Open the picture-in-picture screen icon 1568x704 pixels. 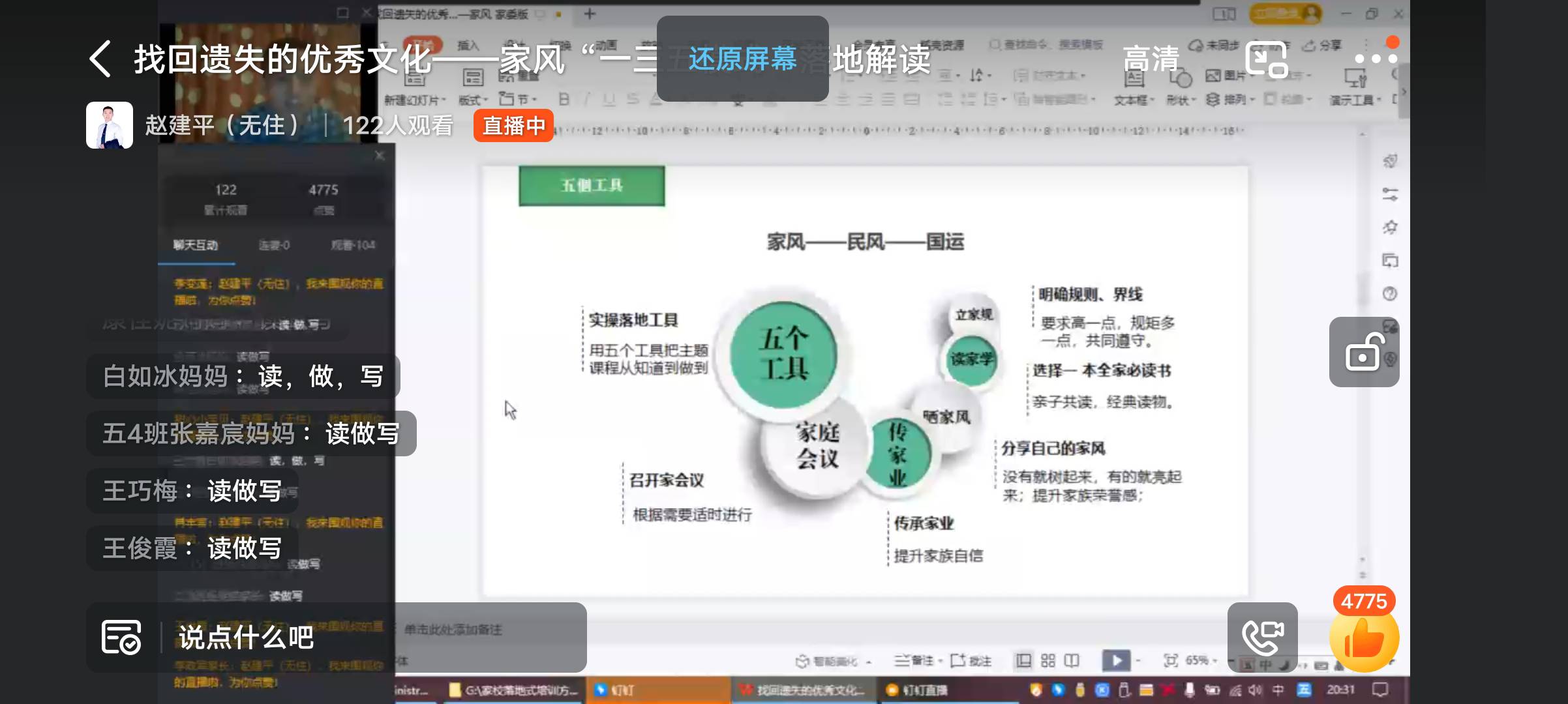(x=1265, y=59)
